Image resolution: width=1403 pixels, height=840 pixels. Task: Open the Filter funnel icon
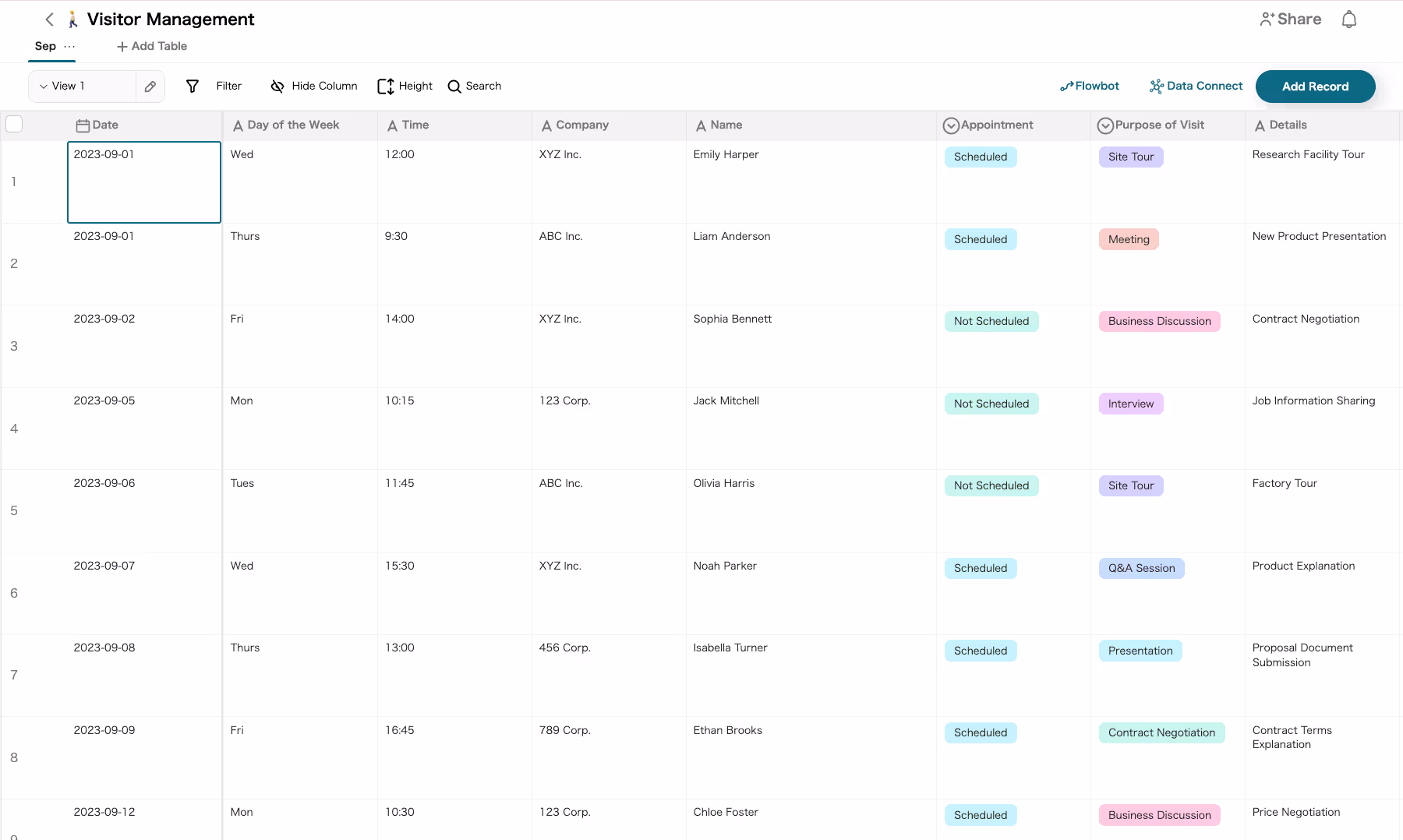(193, 86)
